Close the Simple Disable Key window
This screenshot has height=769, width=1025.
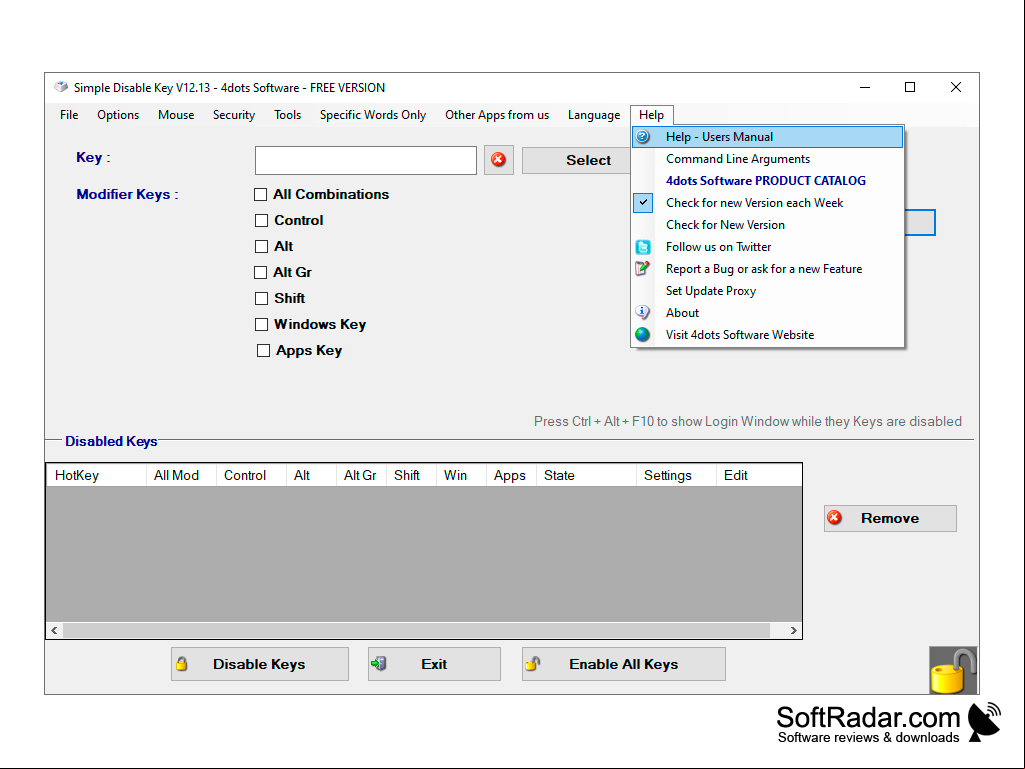956,88
